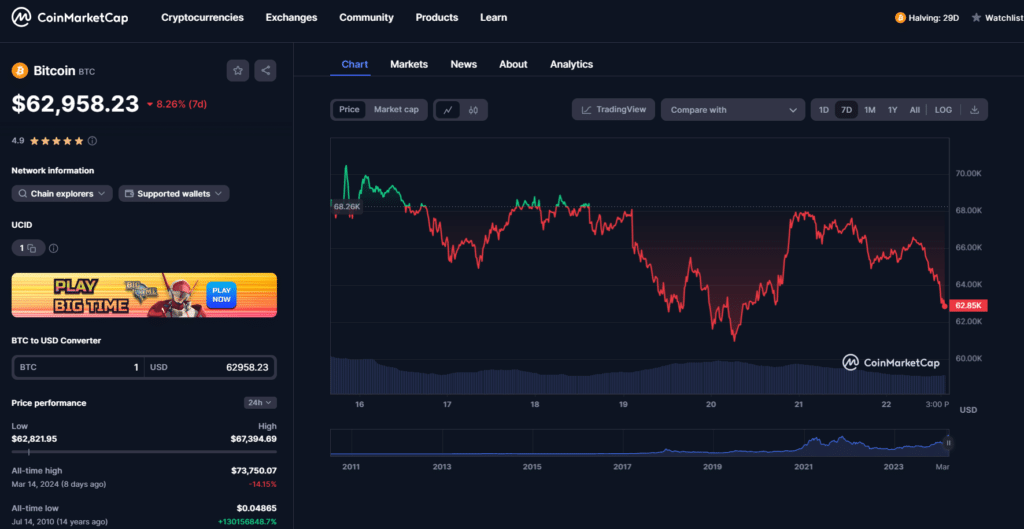Click the Halving 29D indicator
1024x529 pixels.
[x=927, y=18]
